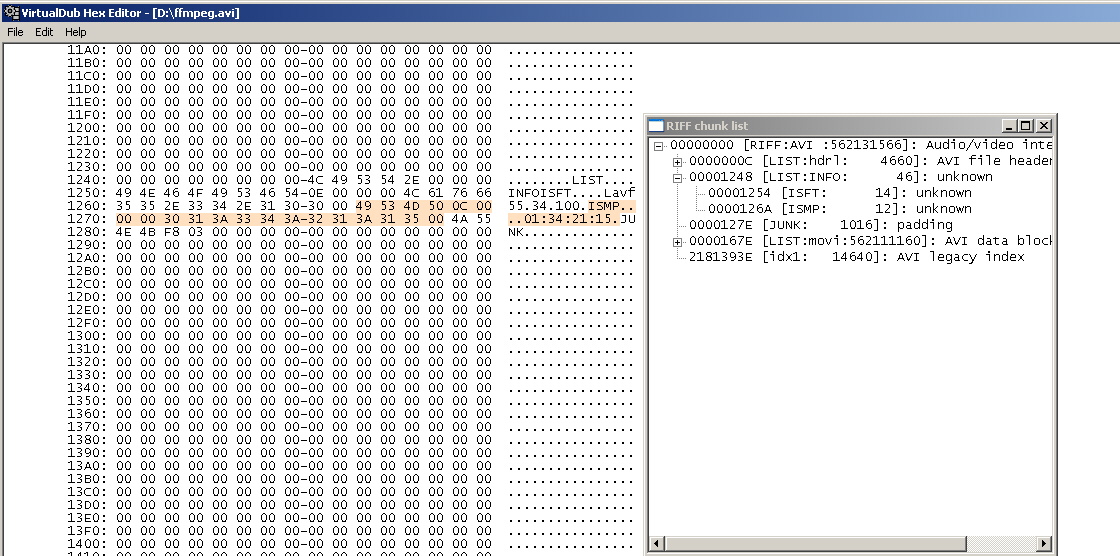Select the idx1 AVI legacy index entry
Image resolution: width=1120 pixels, height=556 pixels.
pyautogui.click(x=856, y=257)
